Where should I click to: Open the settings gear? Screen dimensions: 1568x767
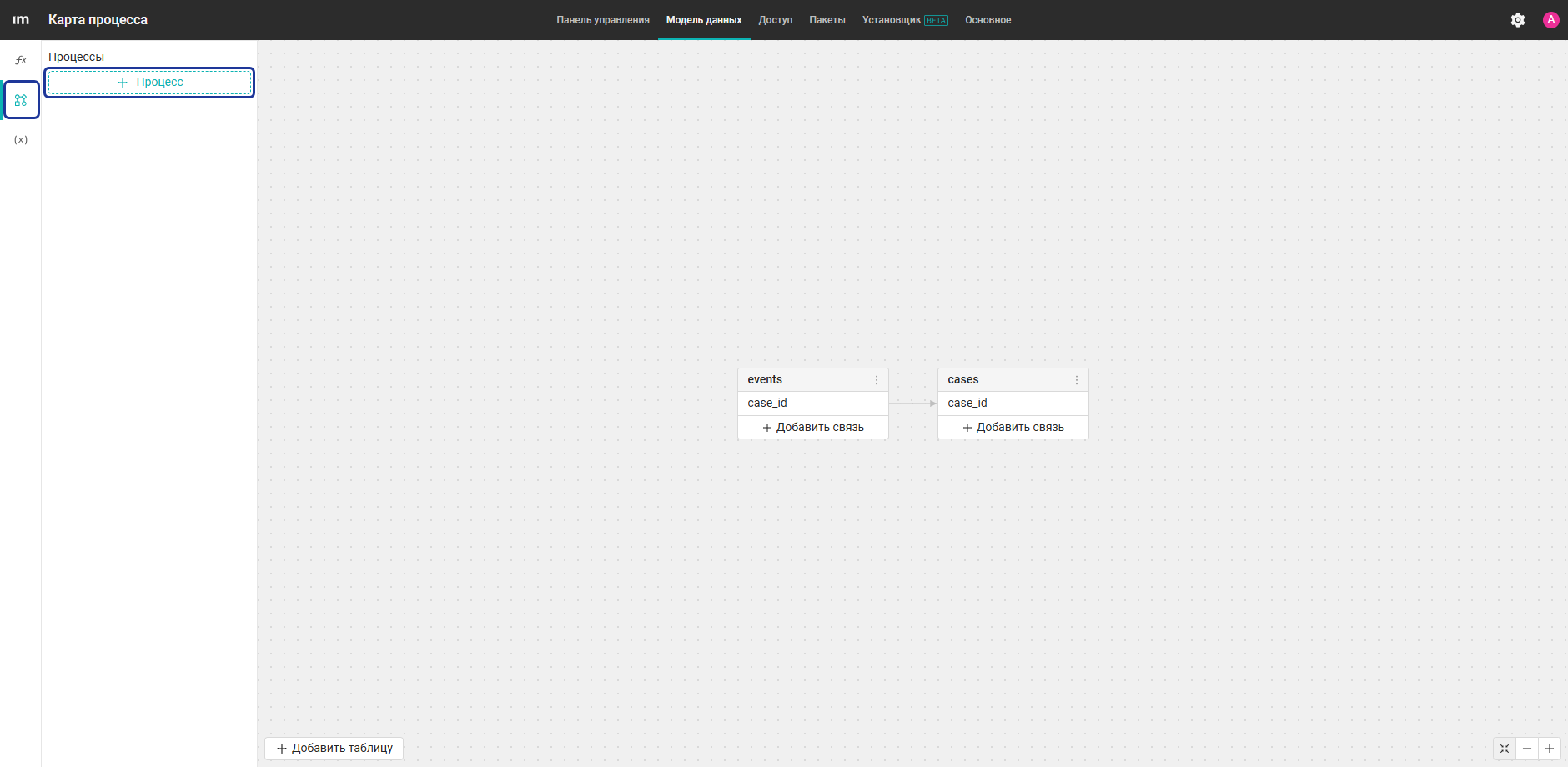click(x=1518, y=20)
